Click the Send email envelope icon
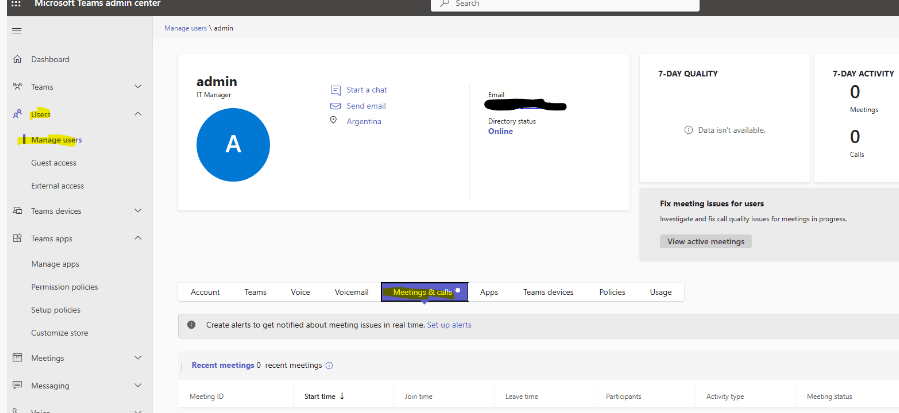899x413 pixels. 335,106
